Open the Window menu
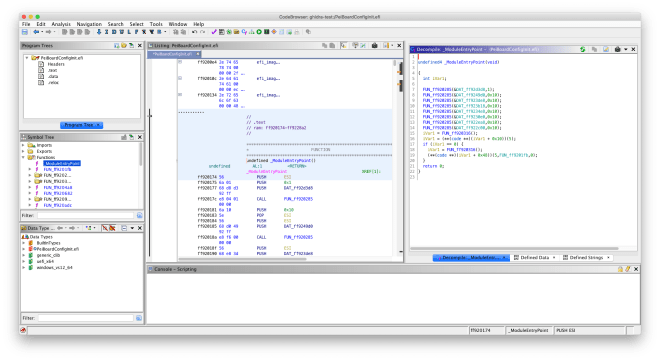Image resolution: width=660 pixels, height=360 pixels. (178, 24)
